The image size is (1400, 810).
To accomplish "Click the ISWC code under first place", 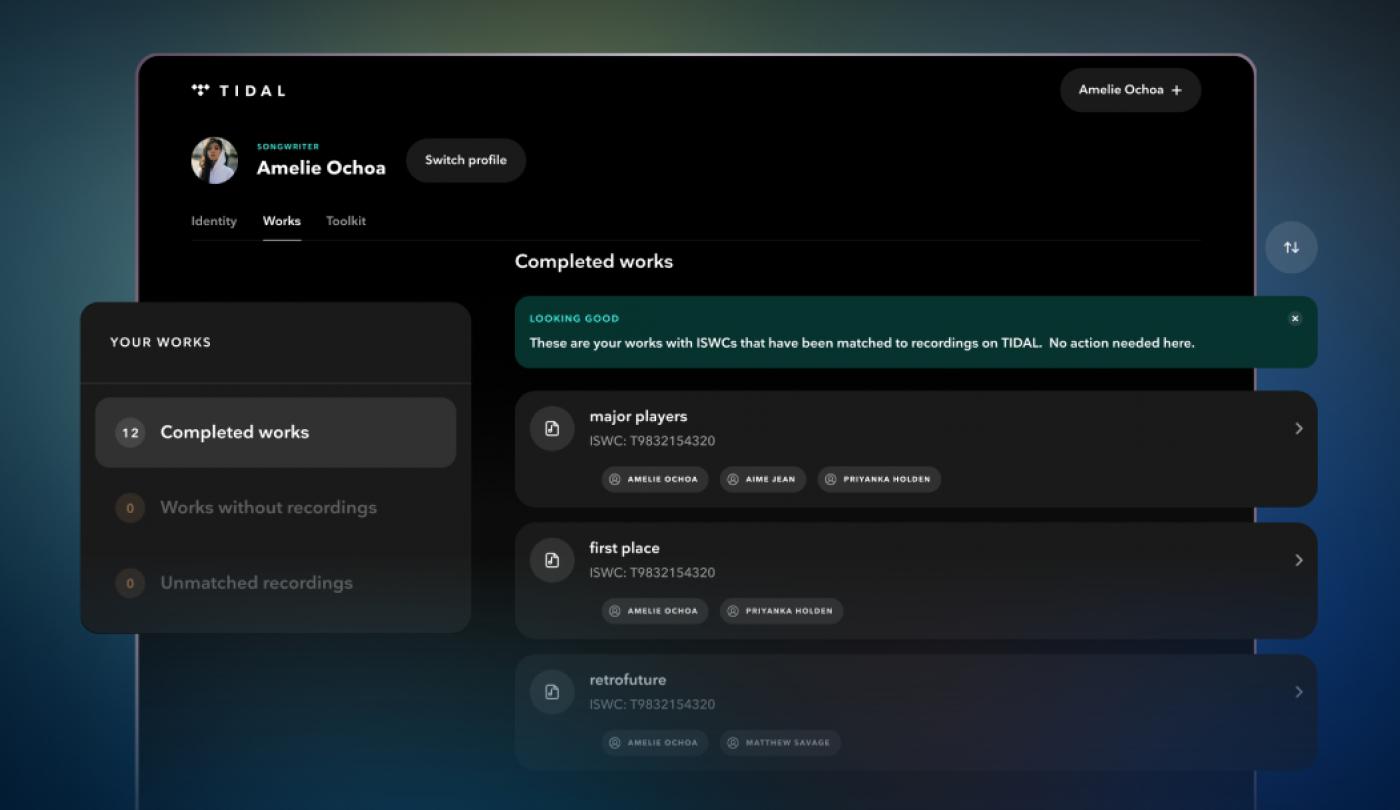I will tap(652, 573).
